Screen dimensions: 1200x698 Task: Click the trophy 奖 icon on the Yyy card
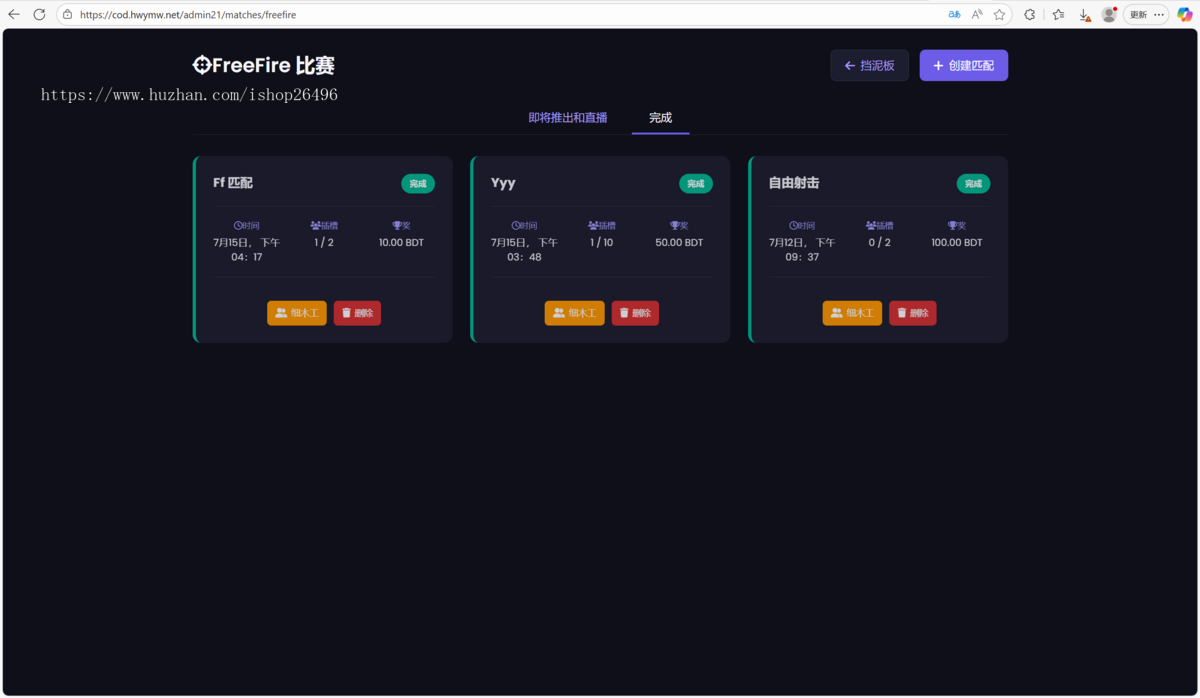(x=672, y=225)
